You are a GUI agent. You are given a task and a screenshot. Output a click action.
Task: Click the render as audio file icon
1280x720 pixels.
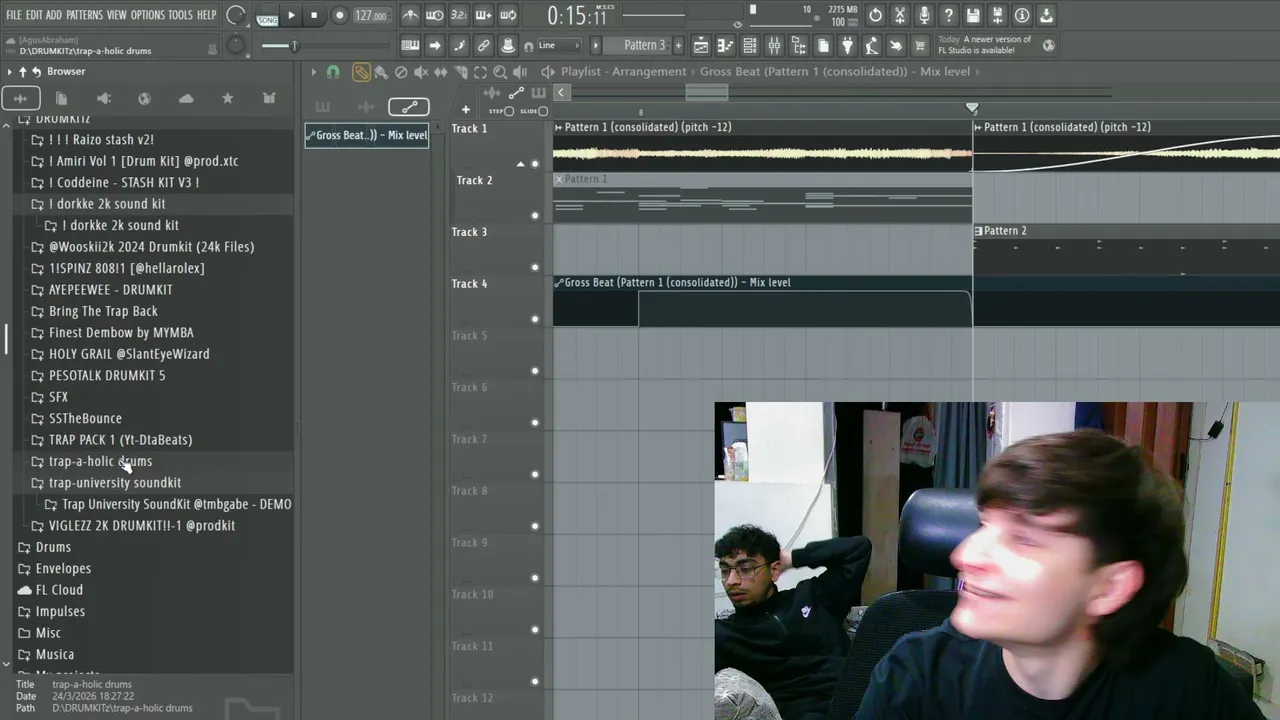tap(997, 15)
